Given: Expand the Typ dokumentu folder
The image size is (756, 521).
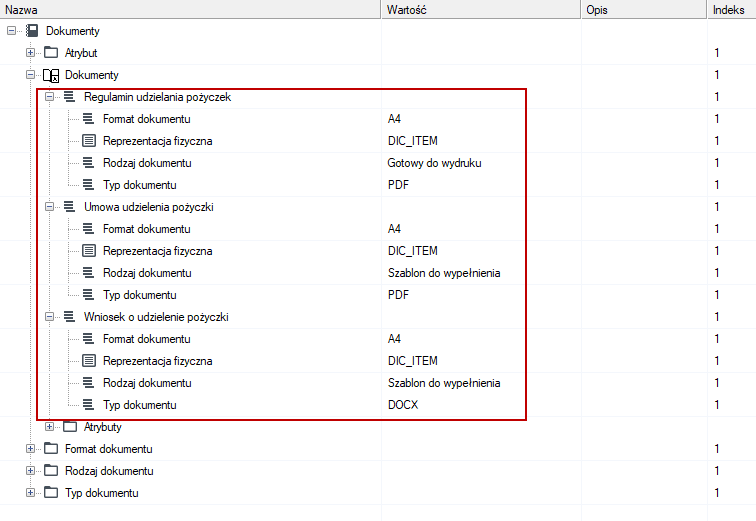Looking at the screenshot, I should click(x=30, y=493).
